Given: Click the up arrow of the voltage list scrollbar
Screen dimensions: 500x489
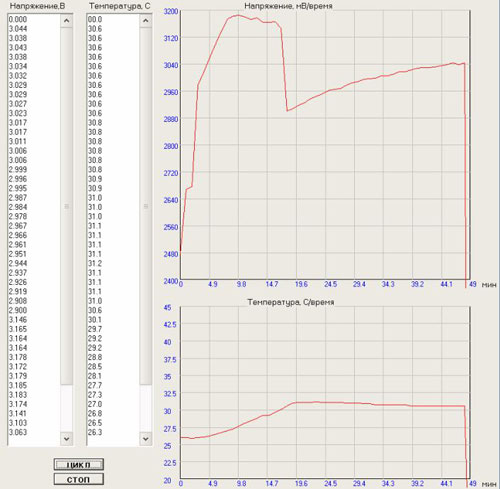Looking at the screenshot, I should pyautogui.click(x=66, y=21).
